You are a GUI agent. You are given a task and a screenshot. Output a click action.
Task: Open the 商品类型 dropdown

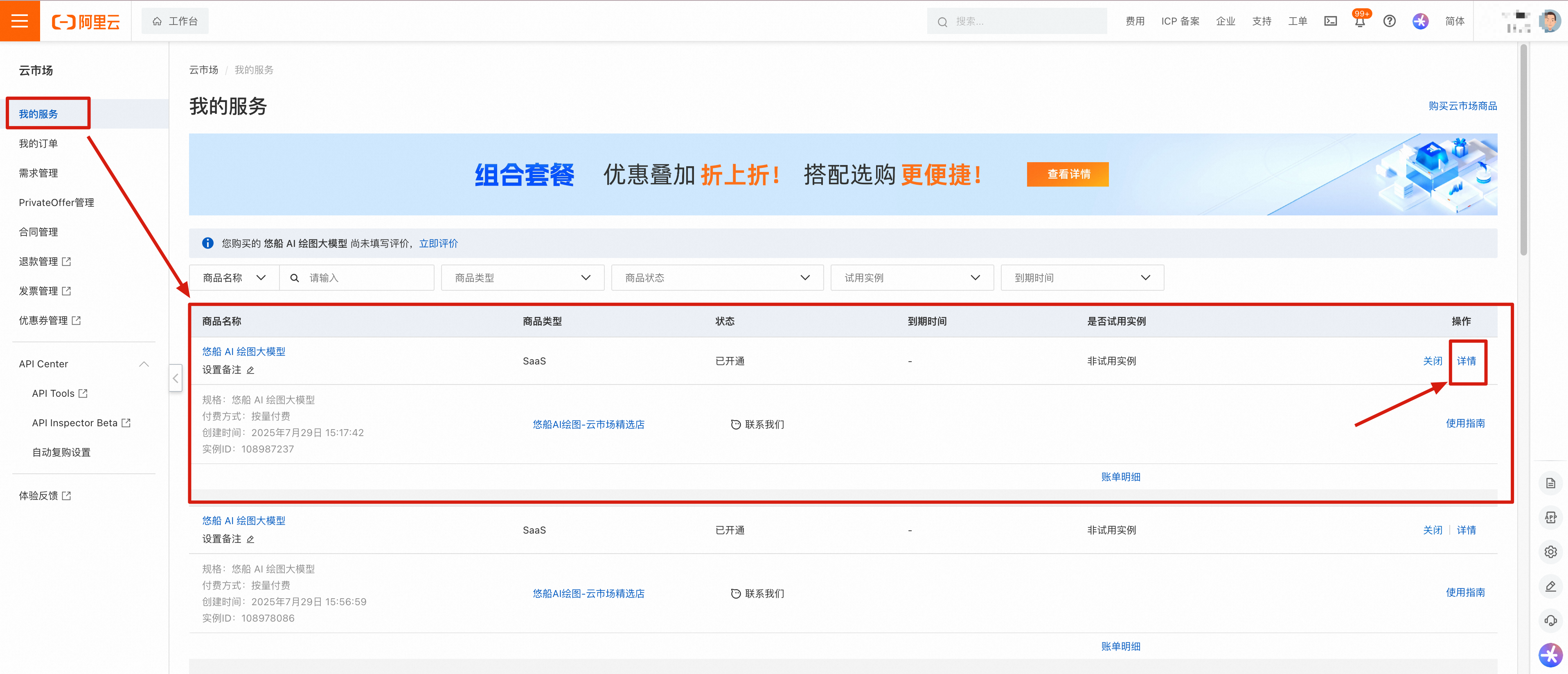(522, 278)
